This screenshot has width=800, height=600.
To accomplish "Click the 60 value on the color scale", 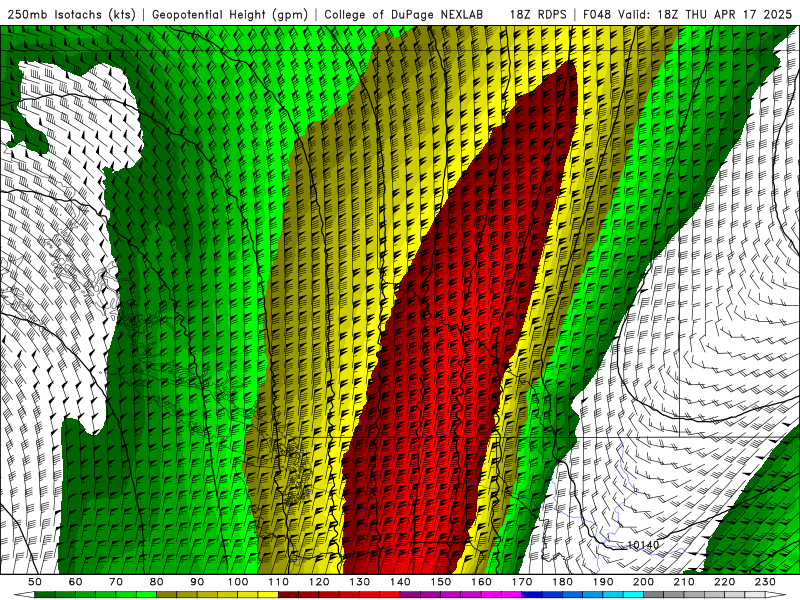I will coord(75,582).
